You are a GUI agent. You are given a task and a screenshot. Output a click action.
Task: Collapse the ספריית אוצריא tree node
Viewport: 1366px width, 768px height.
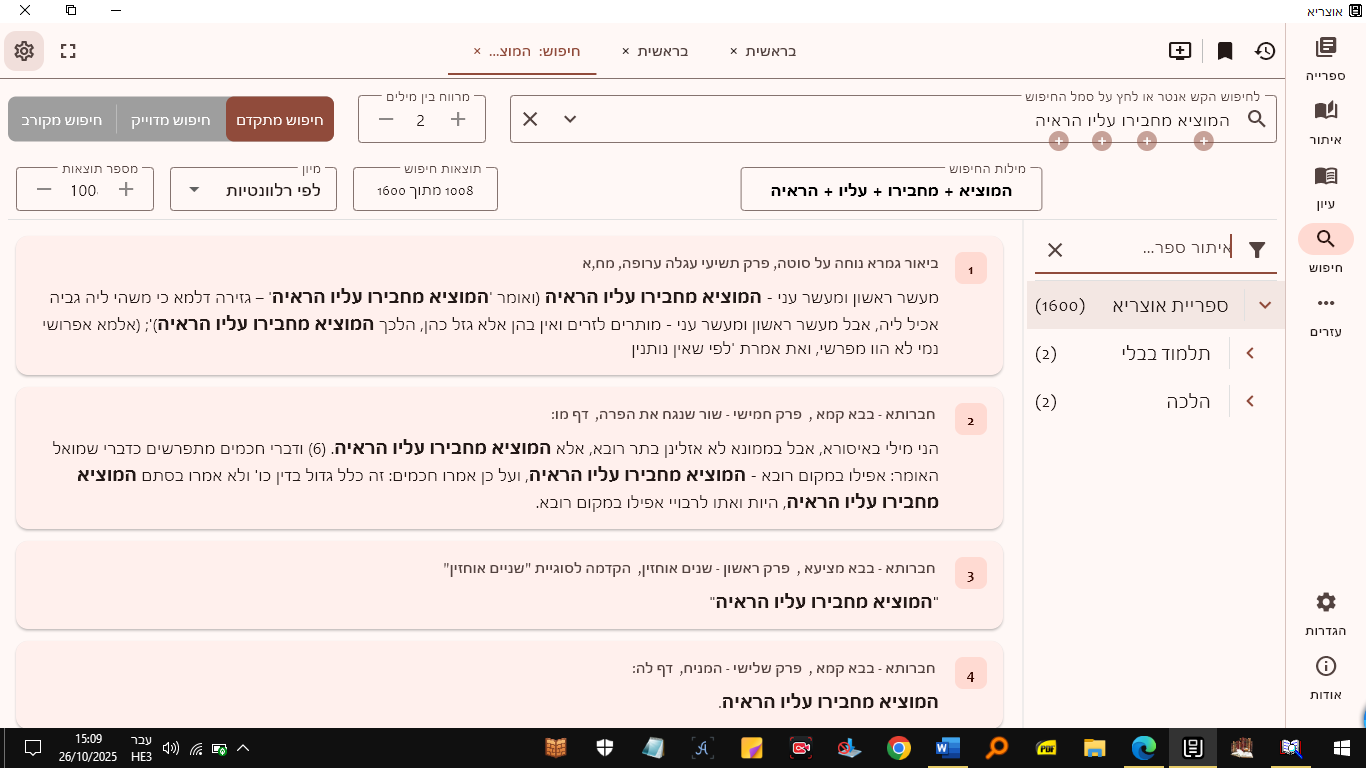coord(1265,305)
